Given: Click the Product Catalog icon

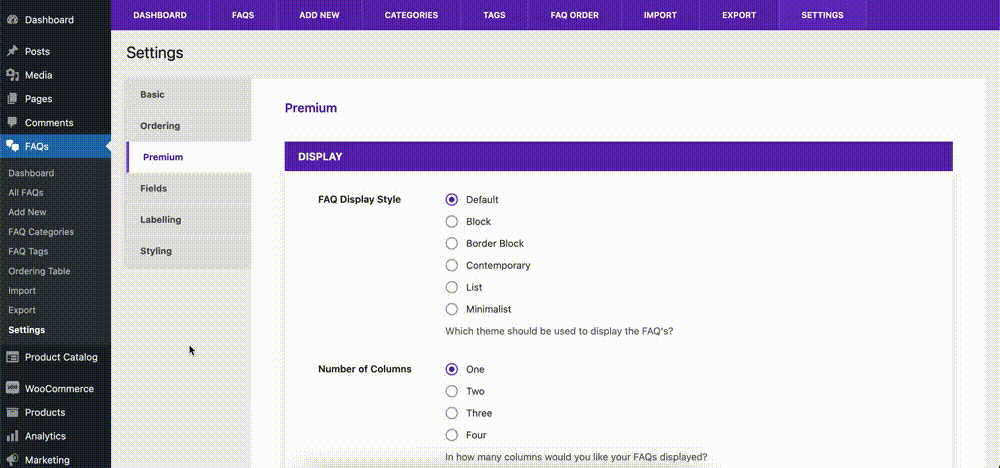Looking at the screenshot, I should pos(12,357).
